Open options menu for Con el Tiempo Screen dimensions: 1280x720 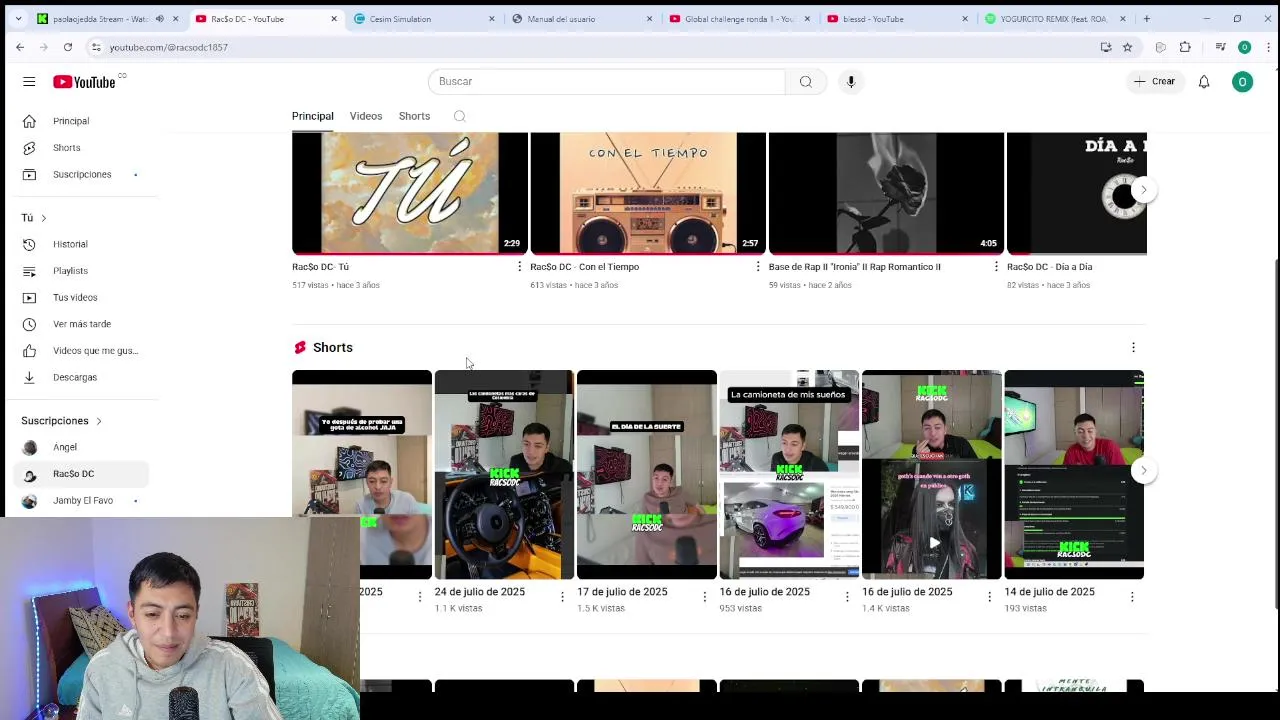(x=757, y=267)
